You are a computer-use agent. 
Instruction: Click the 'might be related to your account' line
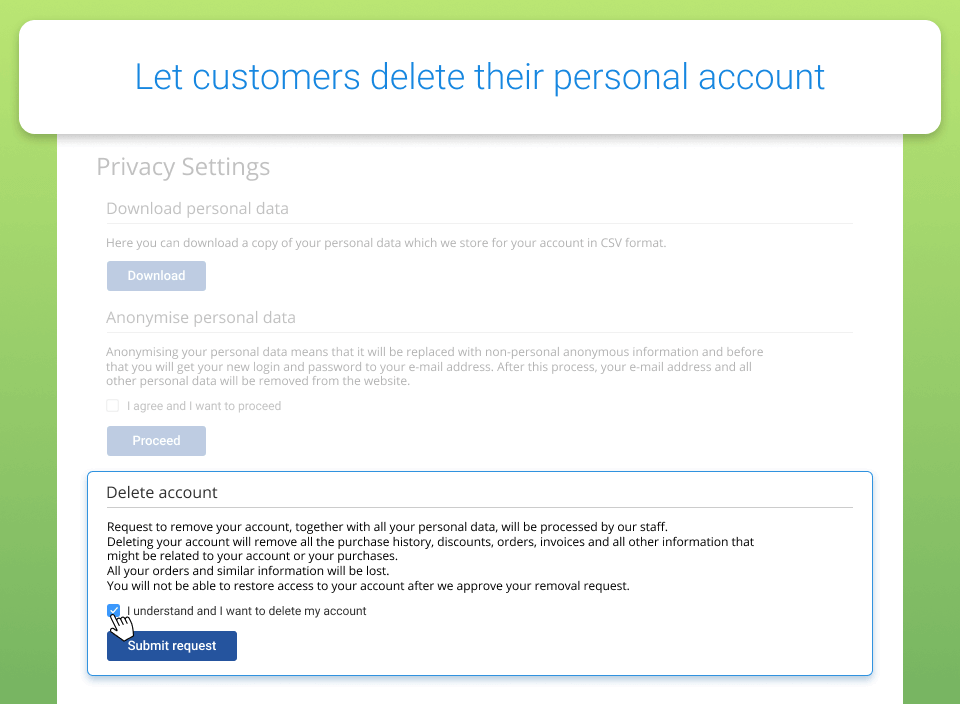(x=252, y=556)
